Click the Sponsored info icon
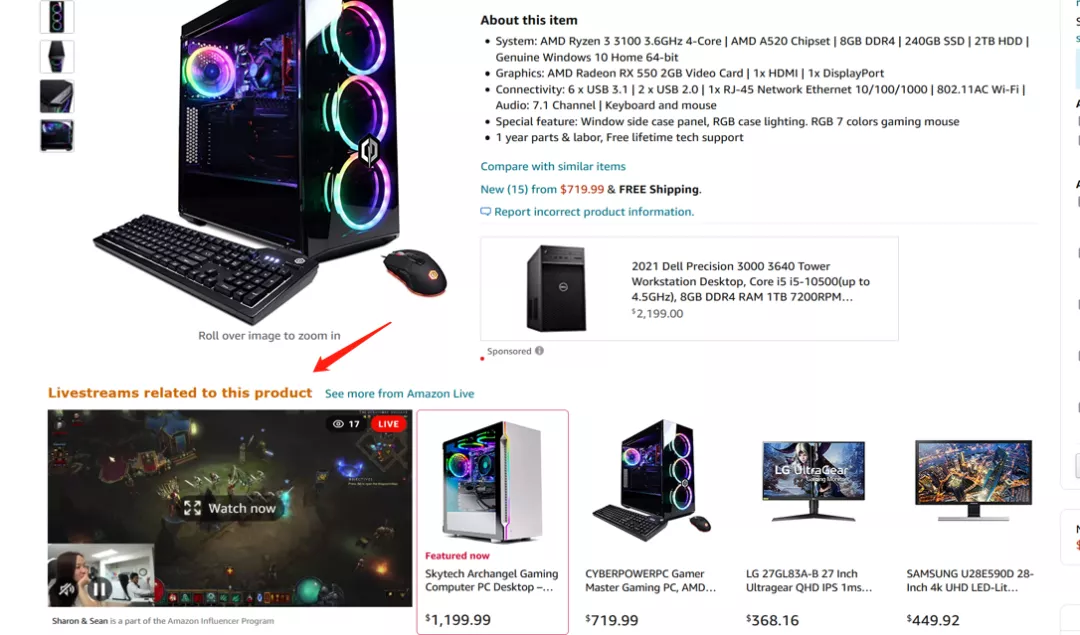This screenshot has width=1080, height=635. (x=539, y=351)
